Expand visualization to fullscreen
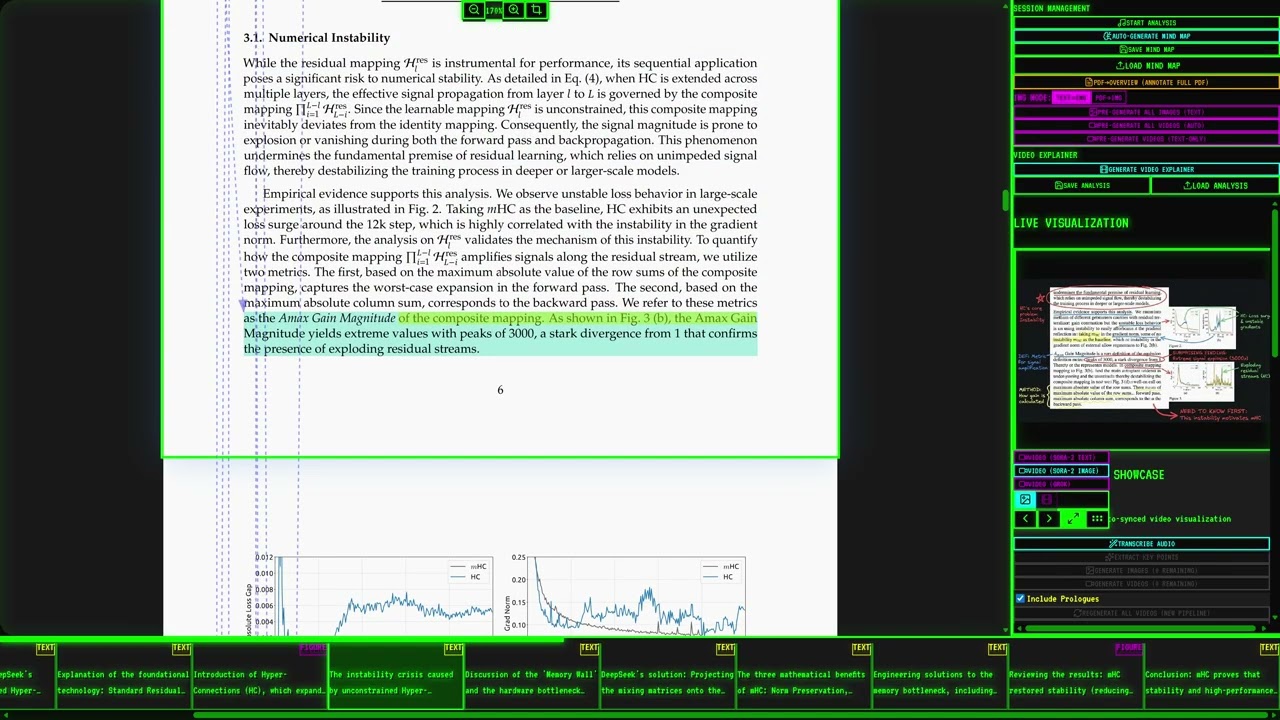Image resolution: width=1280 pixels, height=720 pixels. 1072,519
